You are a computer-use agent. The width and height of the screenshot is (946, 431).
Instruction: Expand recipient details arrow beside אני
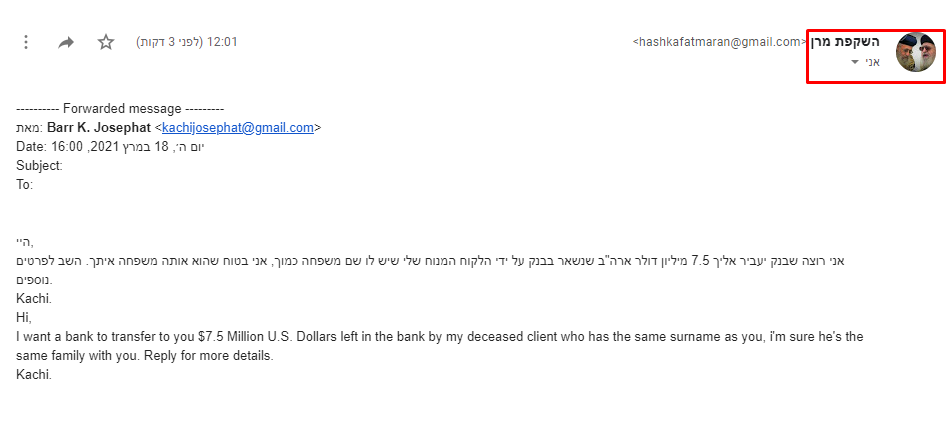854,62
